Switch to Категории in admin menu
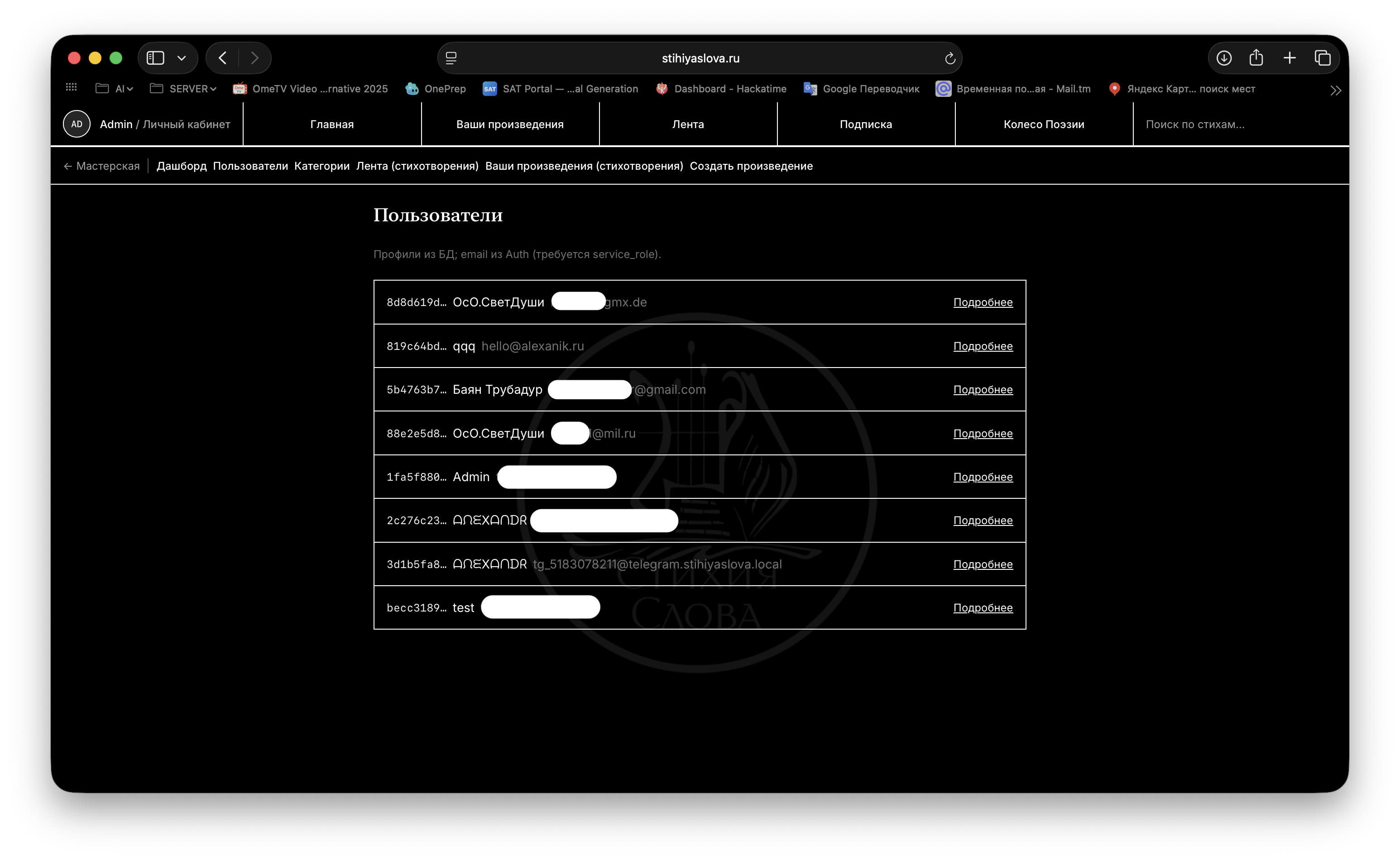This screenshot has height=860, width=1400. (321, 166)
